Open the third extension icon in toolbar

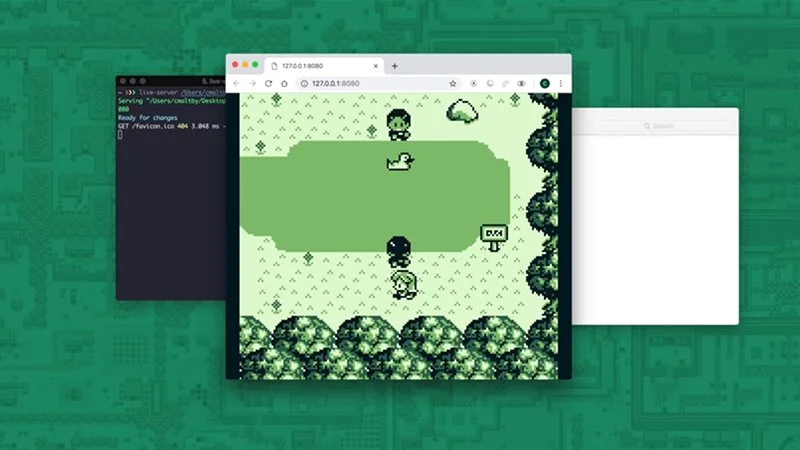click(506, 84)
